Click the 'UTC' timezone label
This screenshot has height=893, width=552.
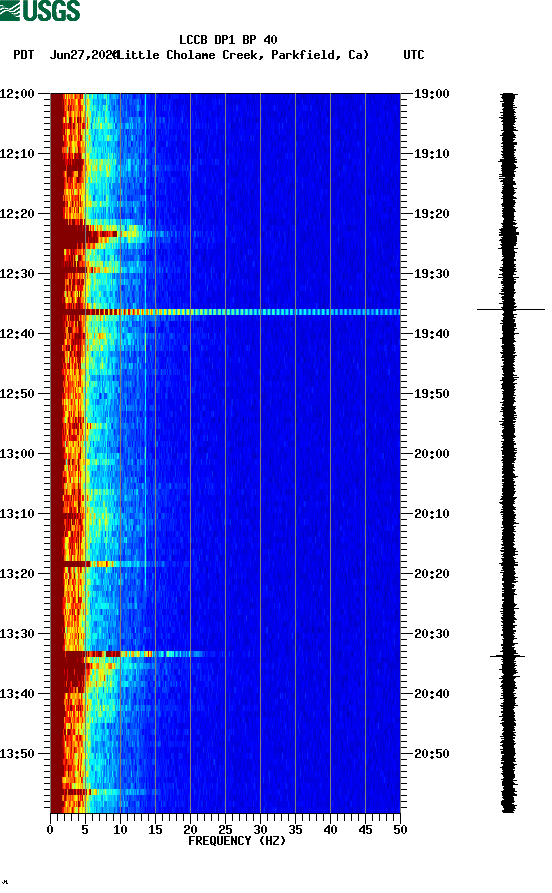pyautogui.click(x=414, y=55)
